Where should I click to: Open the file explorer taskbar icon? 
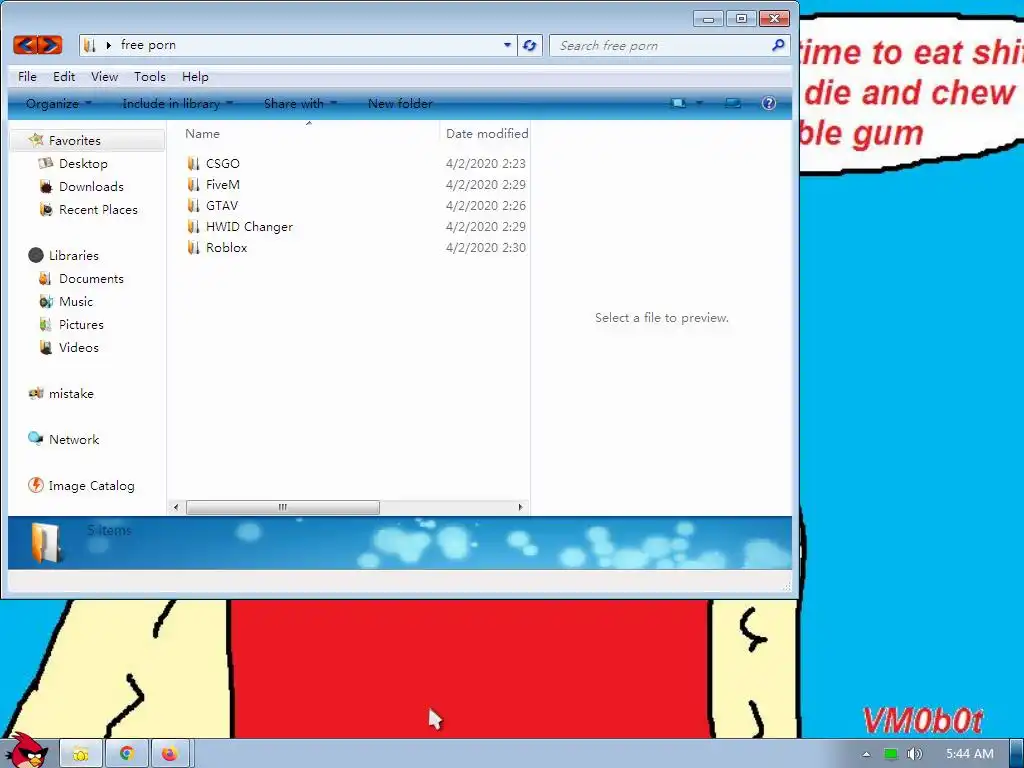coord(80,754)
